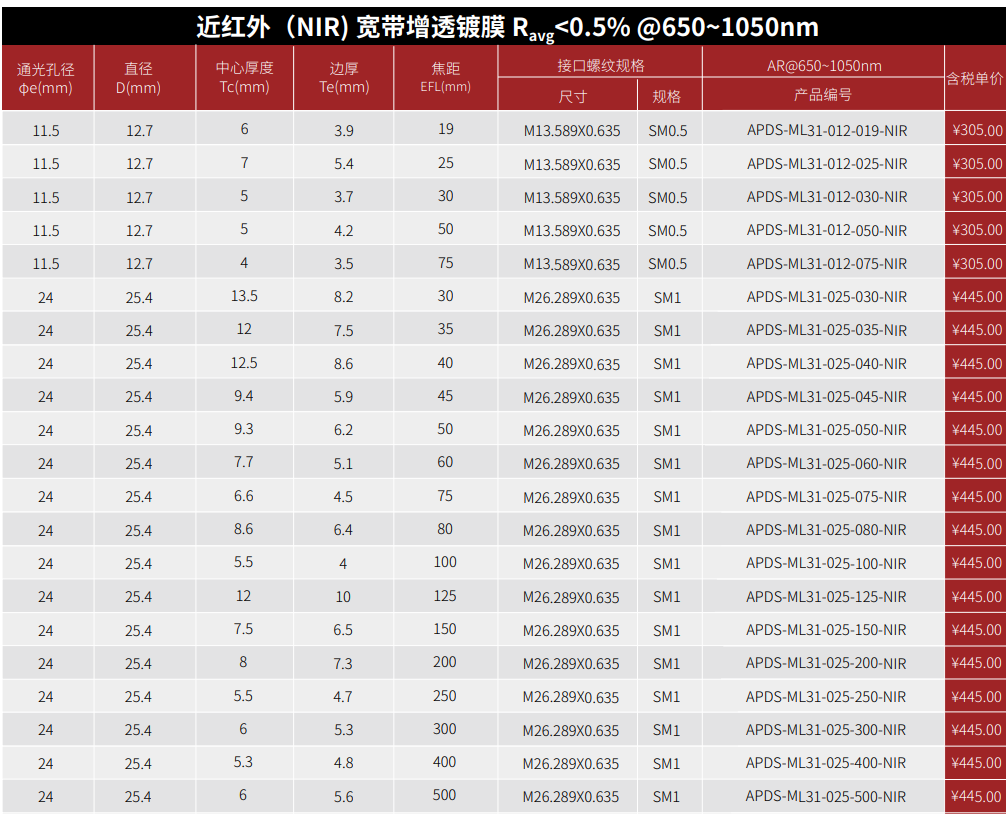Click the price cell of APDS-ML31-025-400-NIR
The image size is (1007, 814).
pyautogui.click(x=976, y=763)
